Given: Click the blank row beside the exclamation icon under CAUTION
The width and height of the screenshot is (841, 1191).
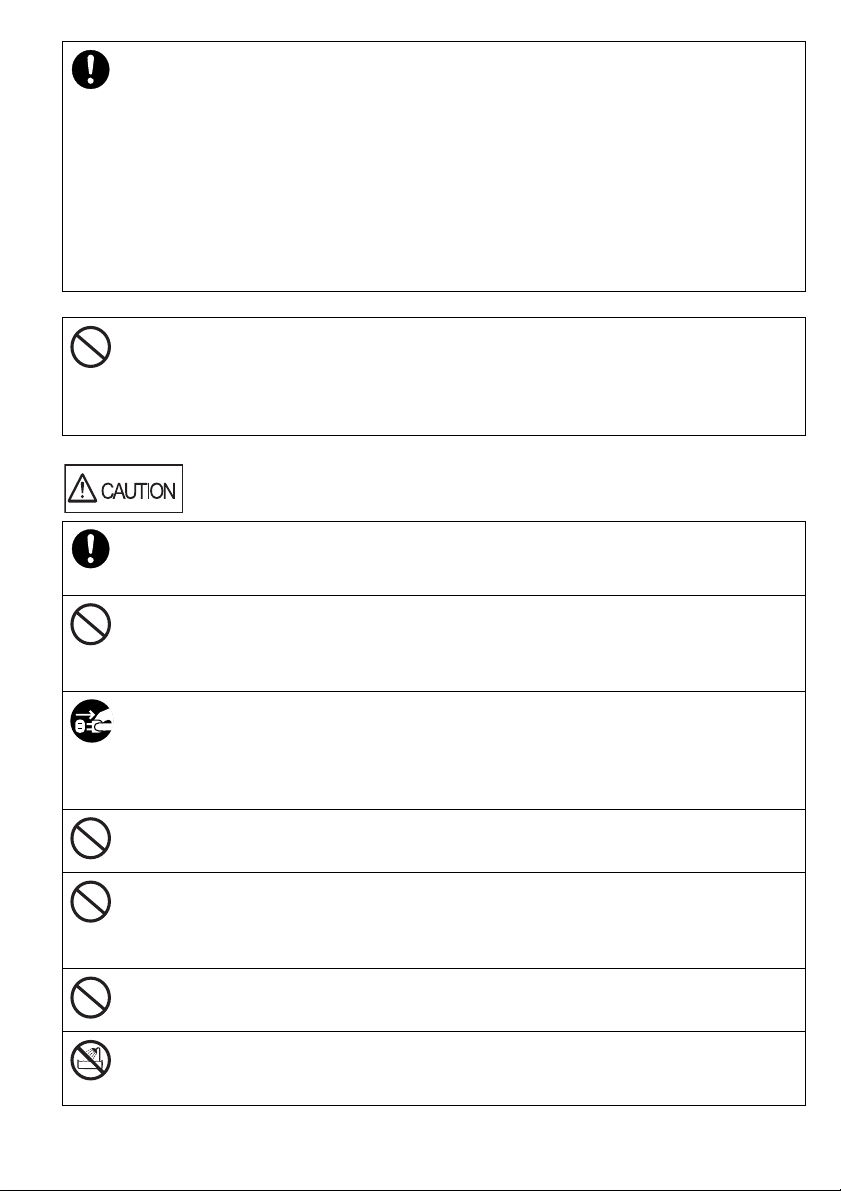Looking at the screenshot, I should [450, 557].
